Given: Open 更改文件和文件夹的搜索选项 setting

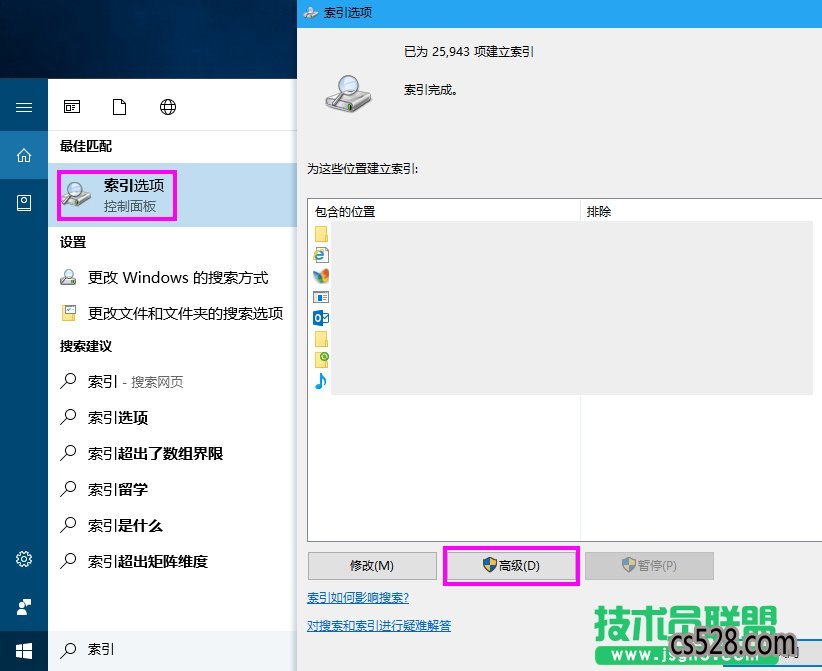Looking at the screenshot, I should [172, 313].
